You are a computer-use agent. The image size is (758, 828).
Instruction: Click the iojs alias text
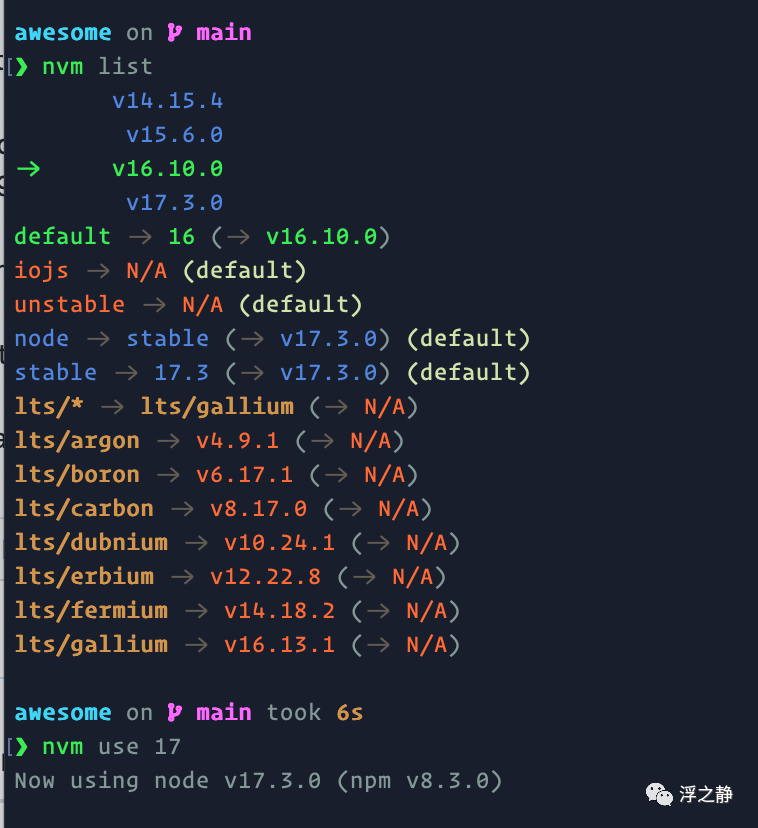[x=42, y=270]
